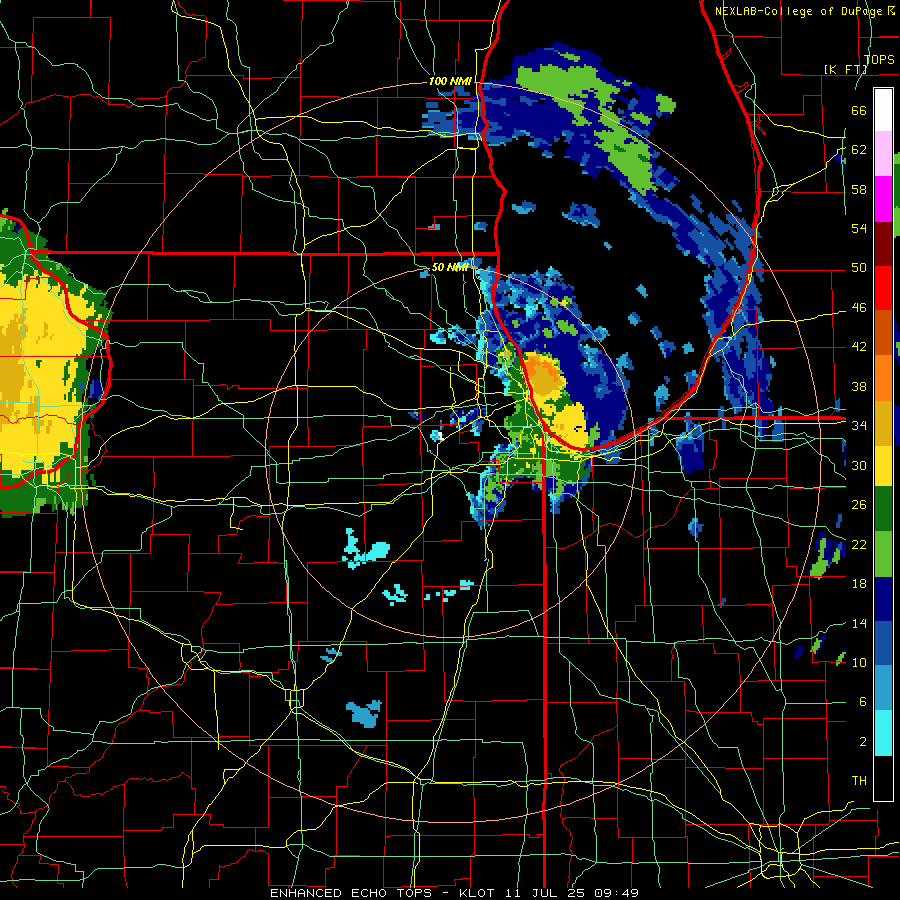Image resolution: width=900 pixels, height=900 pixels.
Task: Click the legend value 10
Action: pos(859,663)
